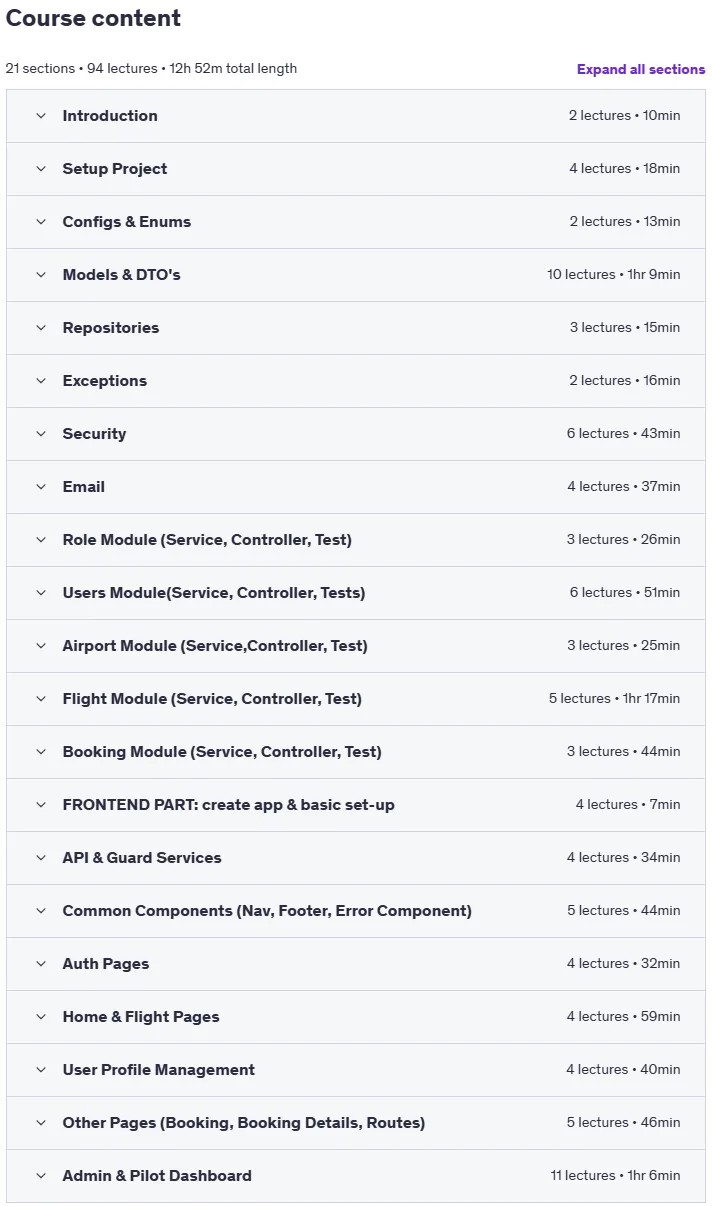
Task: Open the Models & DTO's section
Action: click(356, 275)
